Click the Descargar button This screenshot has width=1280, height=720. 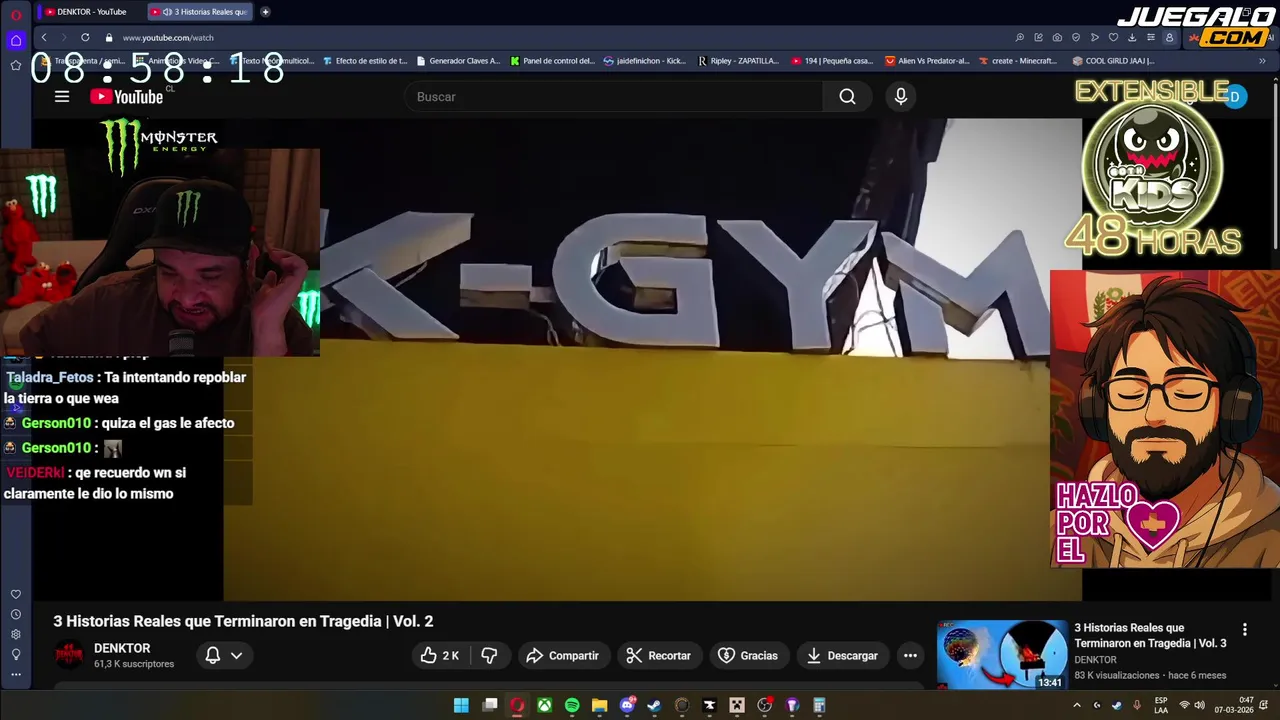point(842,656)
